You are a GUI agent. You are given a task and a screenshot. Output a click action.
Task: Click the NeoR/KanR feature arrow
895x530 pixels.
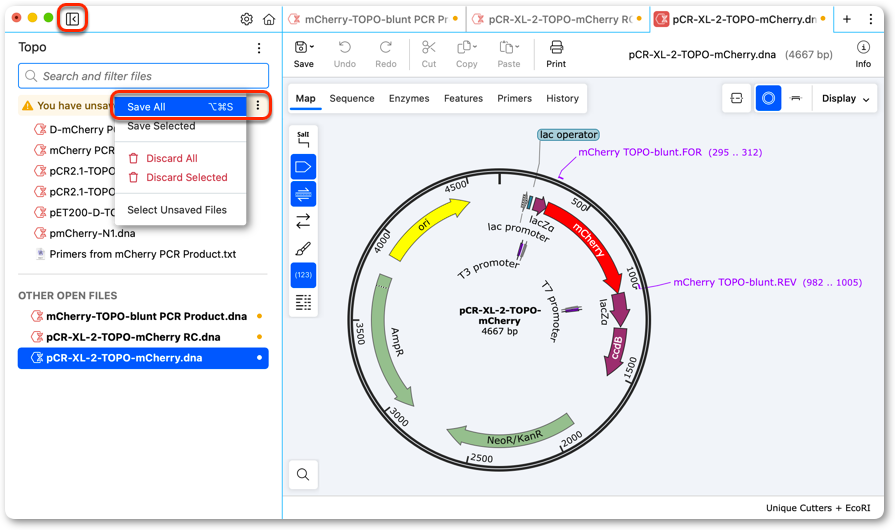512,434
